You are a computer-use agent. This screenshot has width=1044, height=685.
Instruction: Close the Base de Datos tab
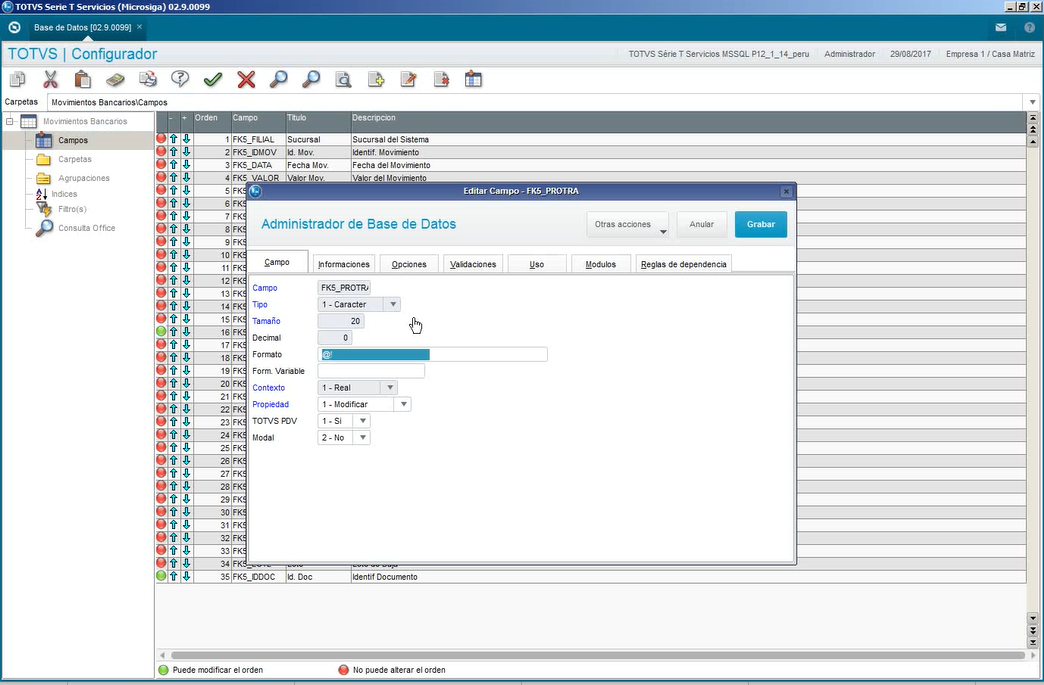(139, 27)
